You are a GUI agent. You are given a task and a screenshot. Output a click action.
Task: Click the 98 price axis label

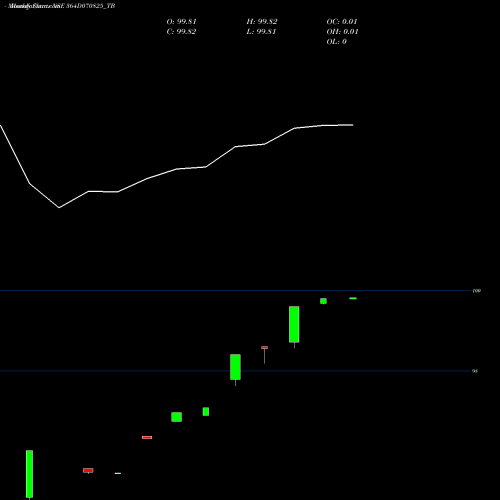coord(475,371)
